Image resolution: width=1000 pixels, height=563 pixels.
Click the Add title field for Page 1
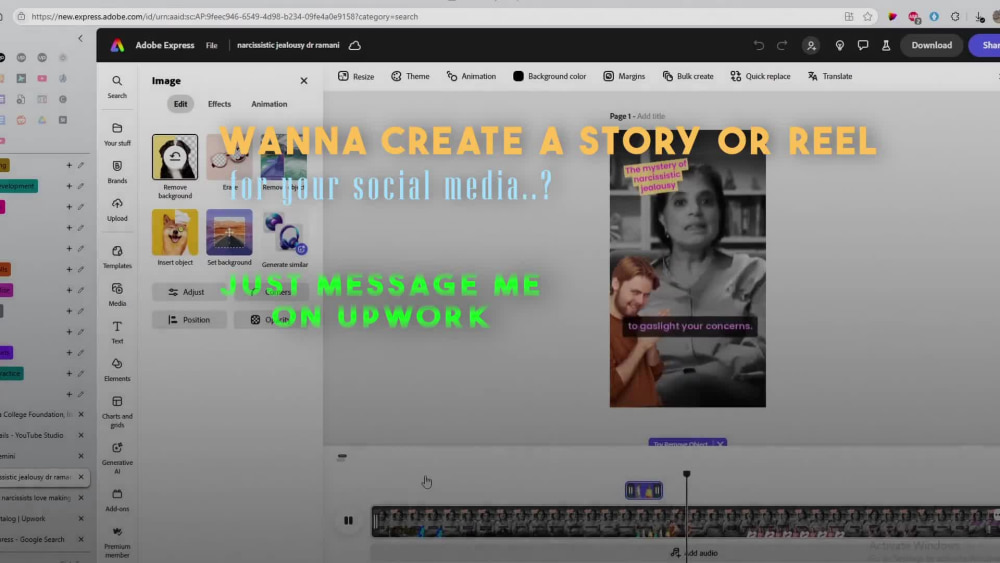(651, 116)
